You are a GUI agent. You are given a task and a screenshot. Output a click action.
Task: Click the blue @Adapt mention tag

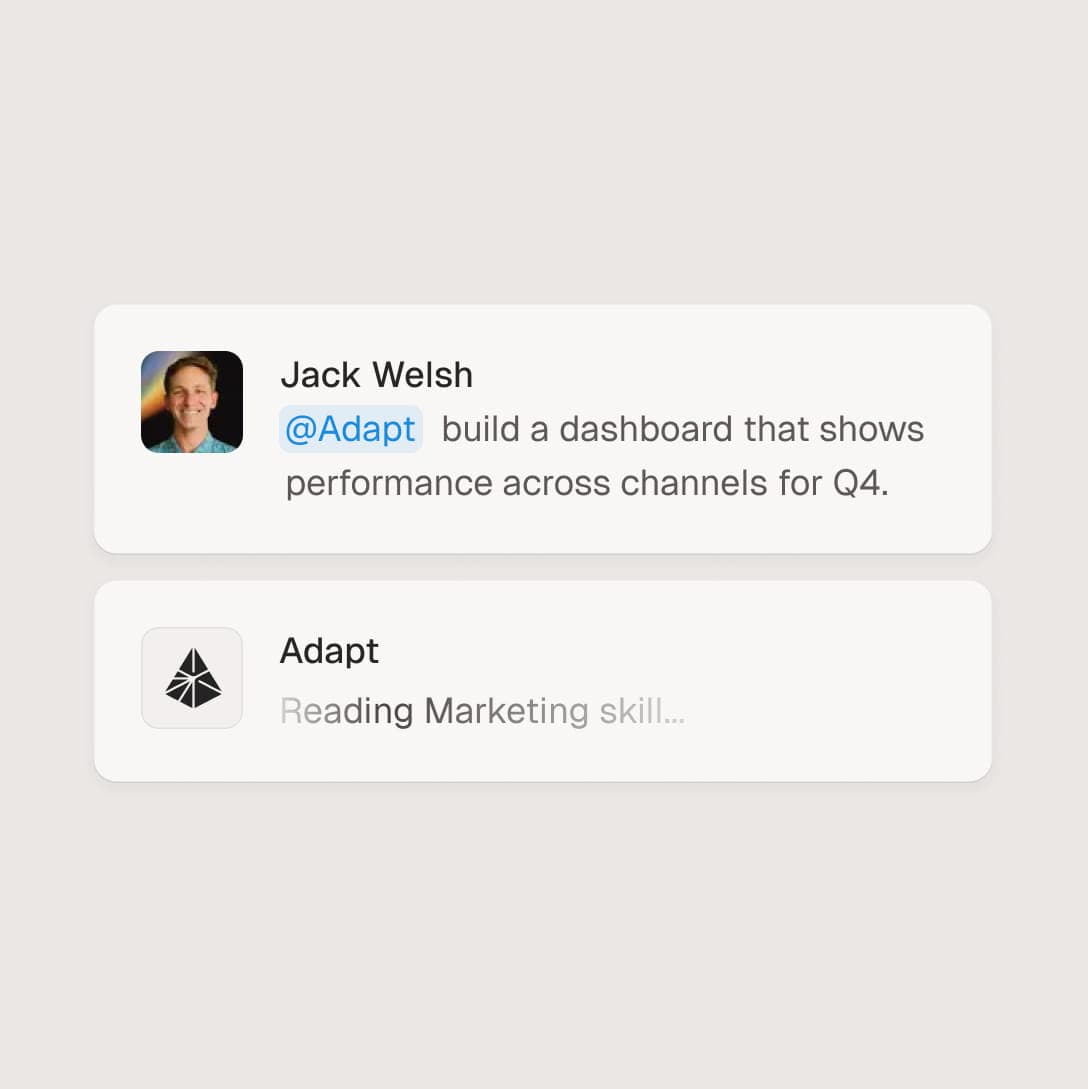point(351,429)
